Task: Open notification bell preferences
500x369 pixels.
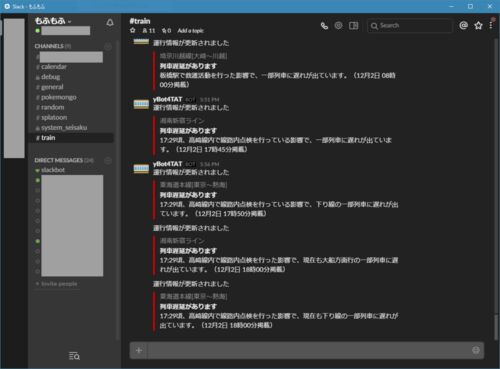Action: tap(110, 23)
